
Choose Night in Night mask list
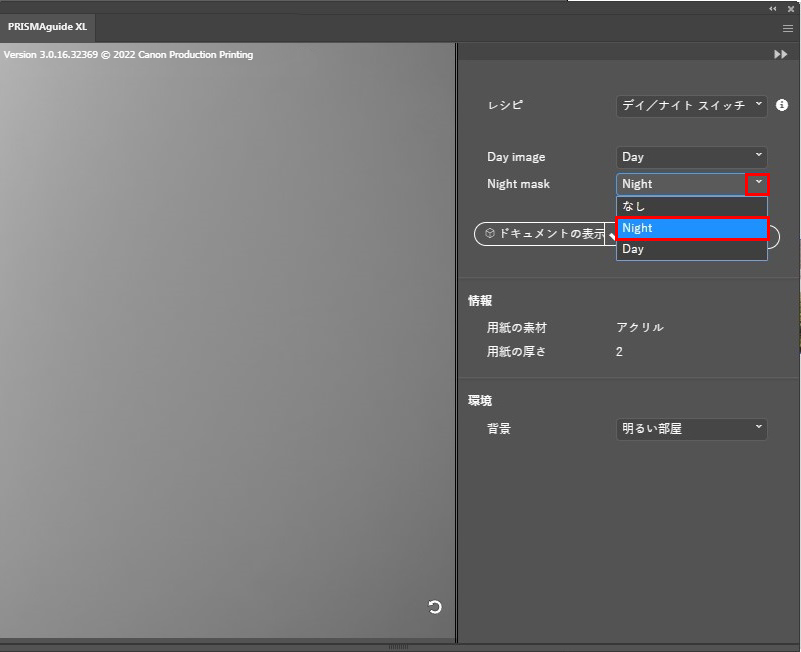[x=692, y=228]
